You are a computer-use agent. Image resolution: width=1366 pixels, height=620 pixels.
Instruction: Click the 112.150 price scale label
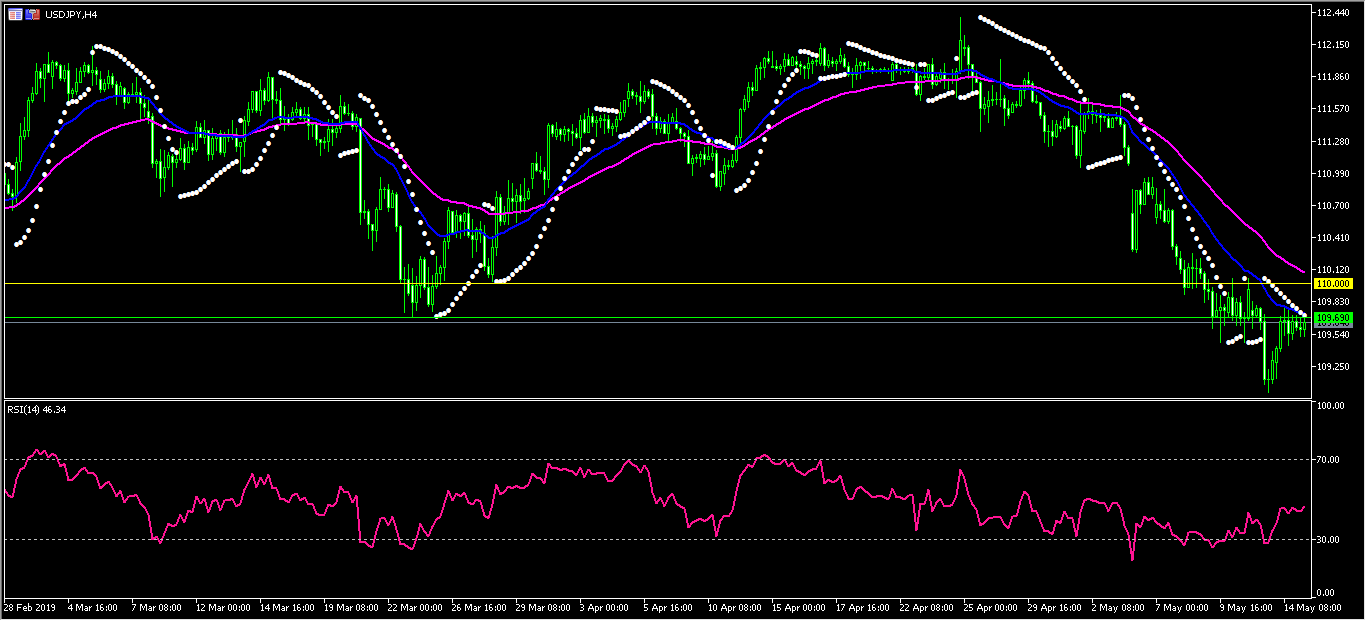(1334, 45)
